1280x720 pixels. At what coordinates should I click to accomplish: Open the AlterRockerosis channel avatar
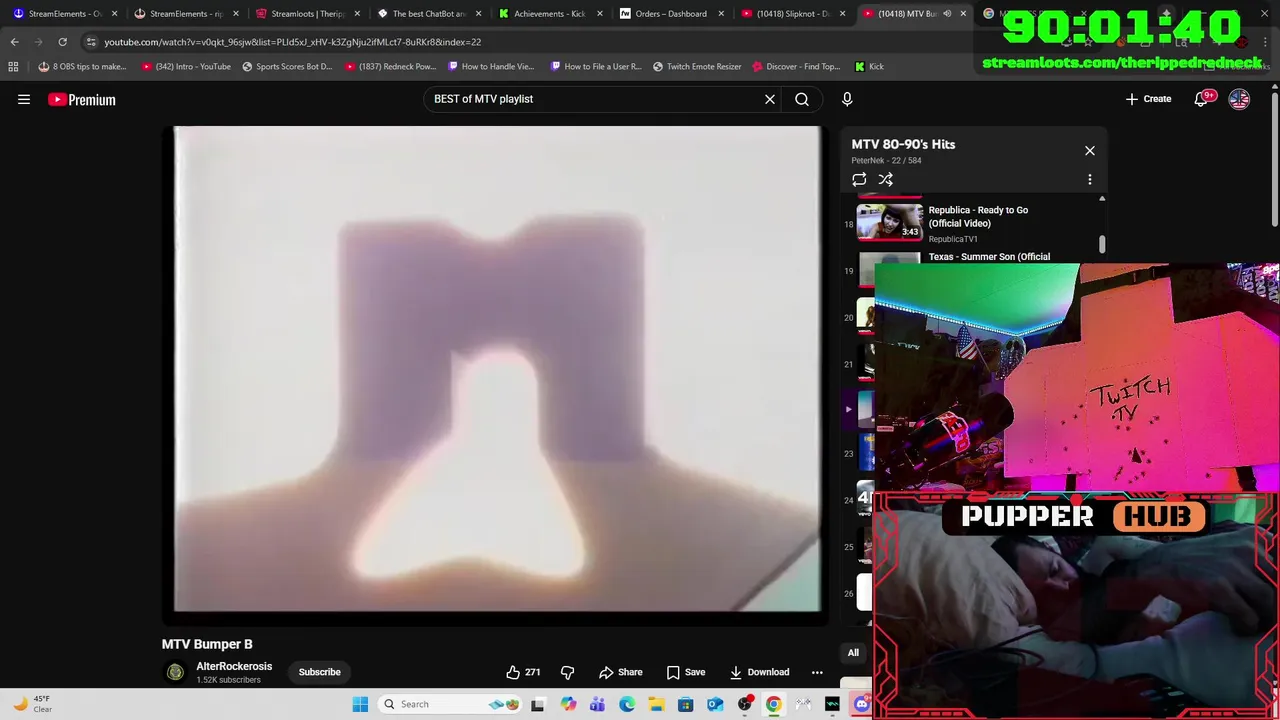pyautogui.click(x=175, y=672)
